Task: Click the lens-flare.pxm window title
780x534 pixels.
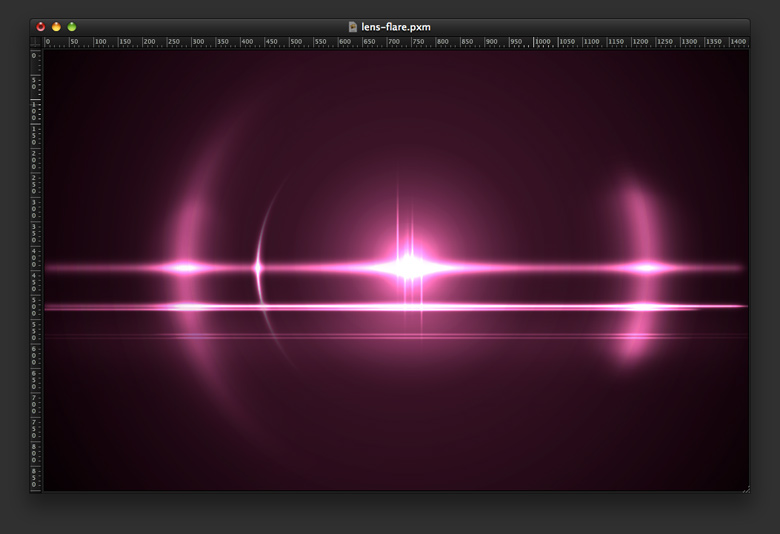Action: [395, 27]
